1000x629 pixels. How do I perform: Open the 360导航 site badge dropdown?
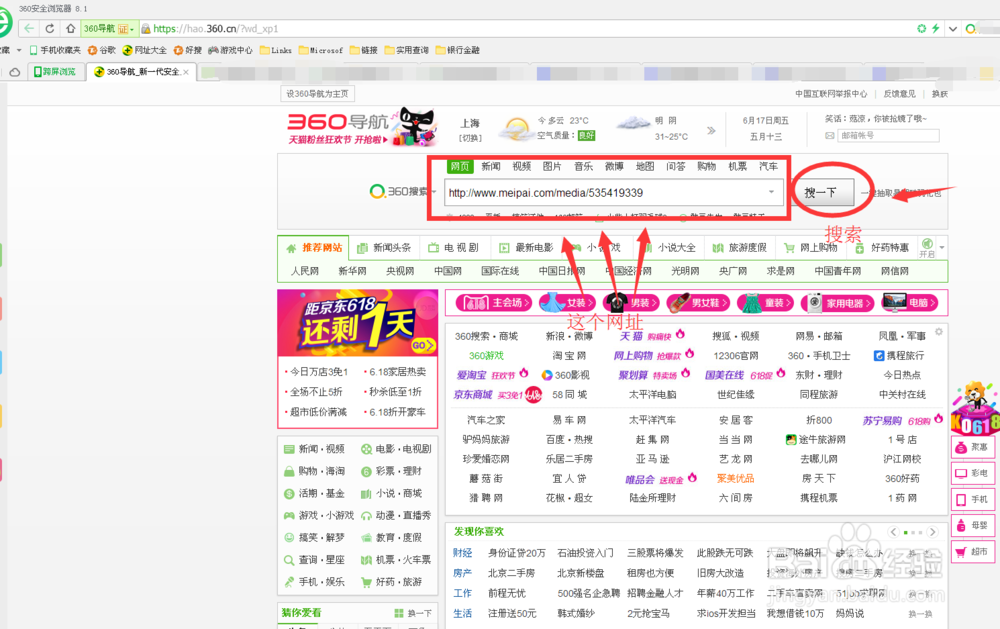click(132, 29)
